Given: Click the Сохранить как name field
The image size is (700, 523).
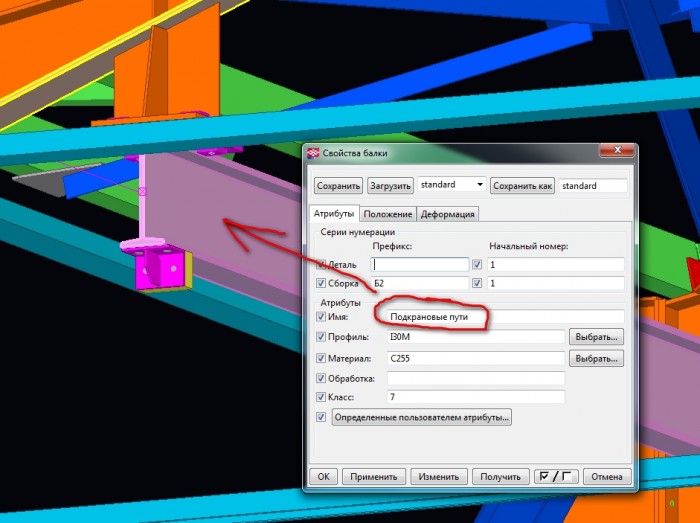Looking at the screenshot, I should [x=593, y=186].
